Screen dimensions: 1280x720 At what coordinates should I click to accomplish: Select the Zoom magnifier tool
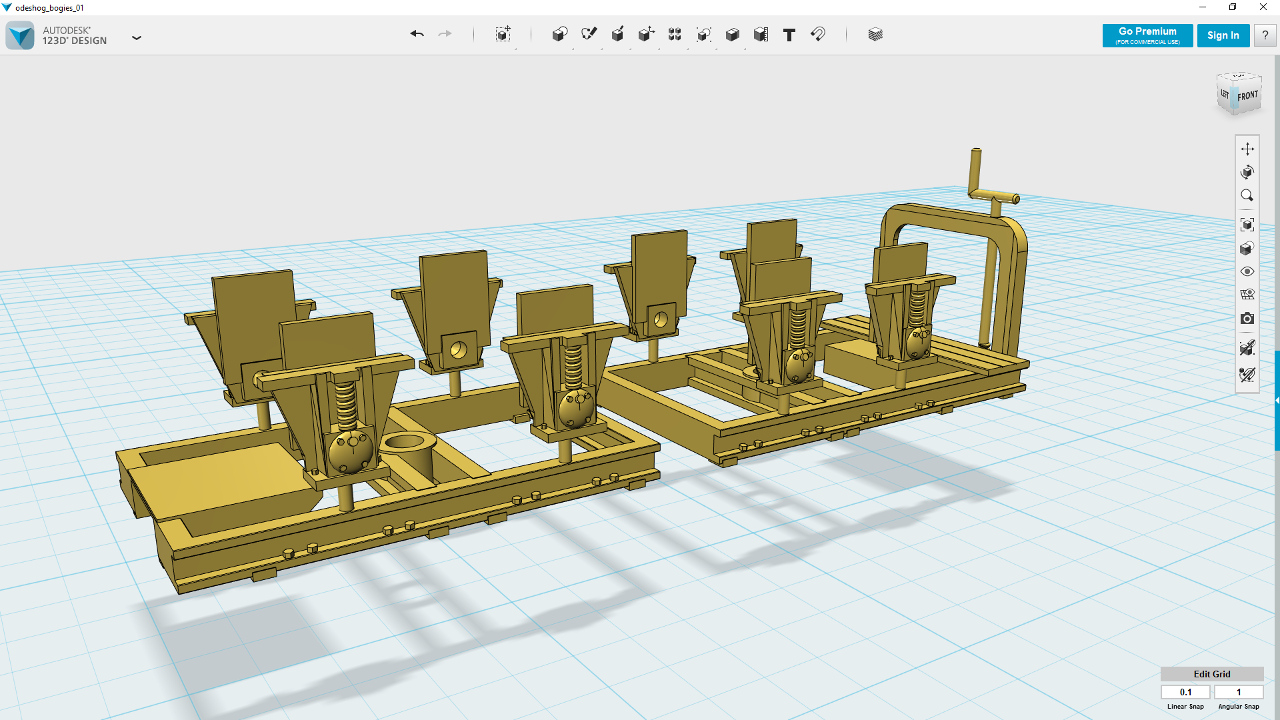[x=1247, y=196]
